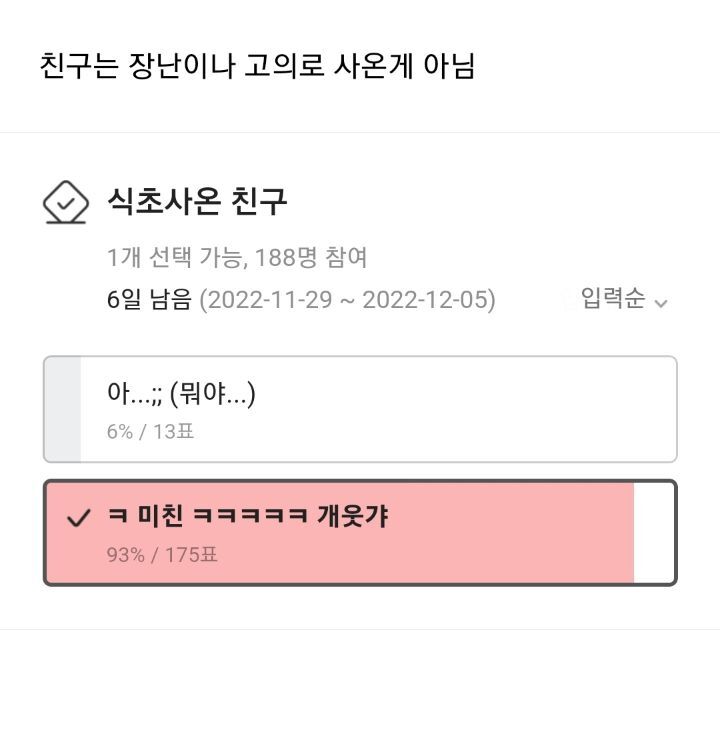
Task: Open the 입력순 sort dropdown
Action: (x=613, y=299)
